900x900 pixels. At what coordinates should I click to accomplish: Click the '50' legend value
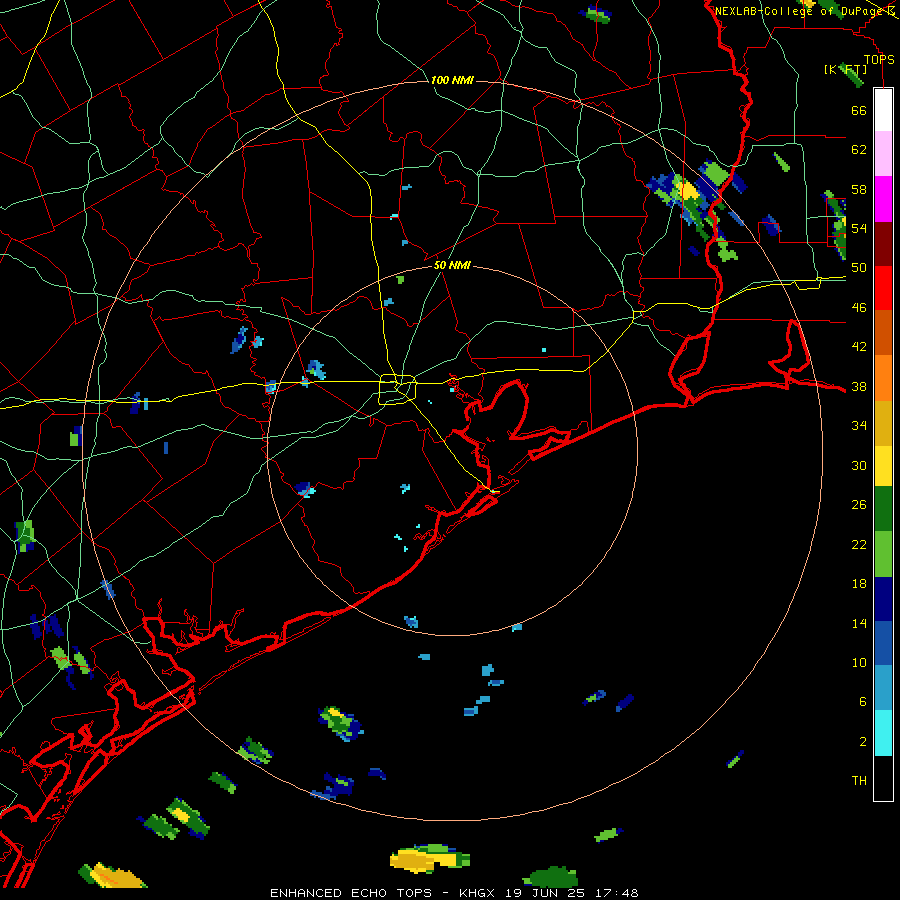(x=859, y=268)
